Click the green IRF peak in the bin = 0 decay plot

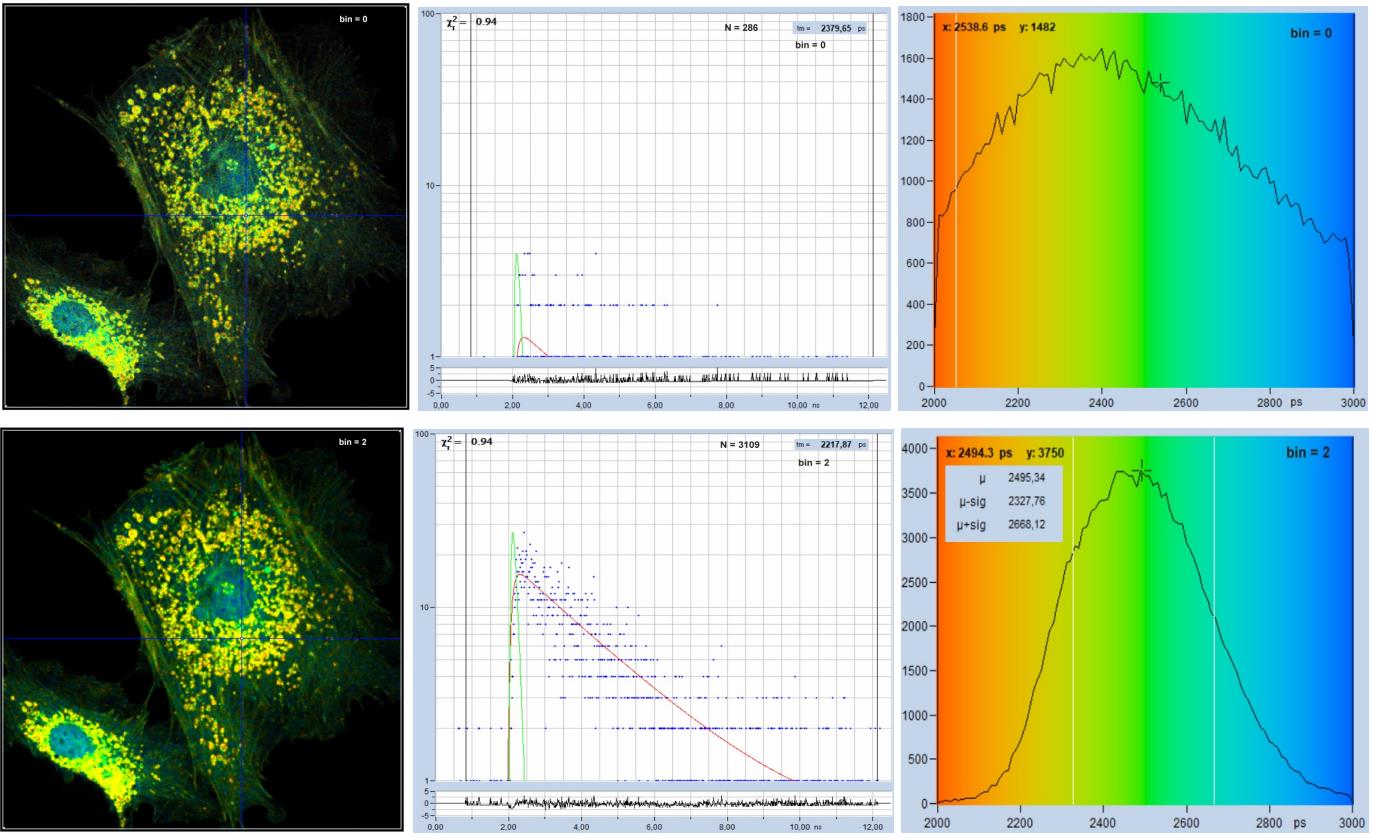(516, 256)
